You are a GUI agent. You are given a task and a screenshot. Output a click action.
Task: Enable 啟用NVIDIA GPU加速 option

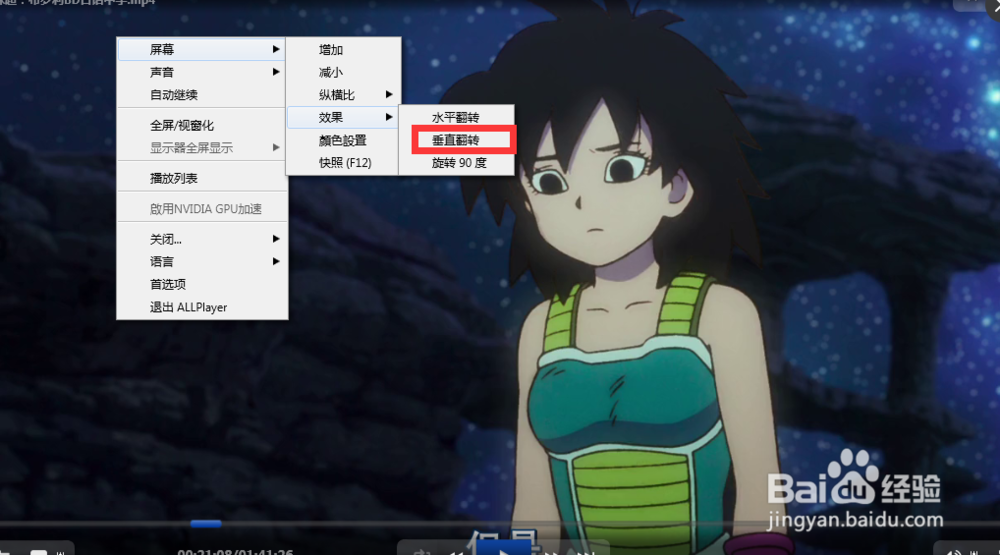[202, 209]
